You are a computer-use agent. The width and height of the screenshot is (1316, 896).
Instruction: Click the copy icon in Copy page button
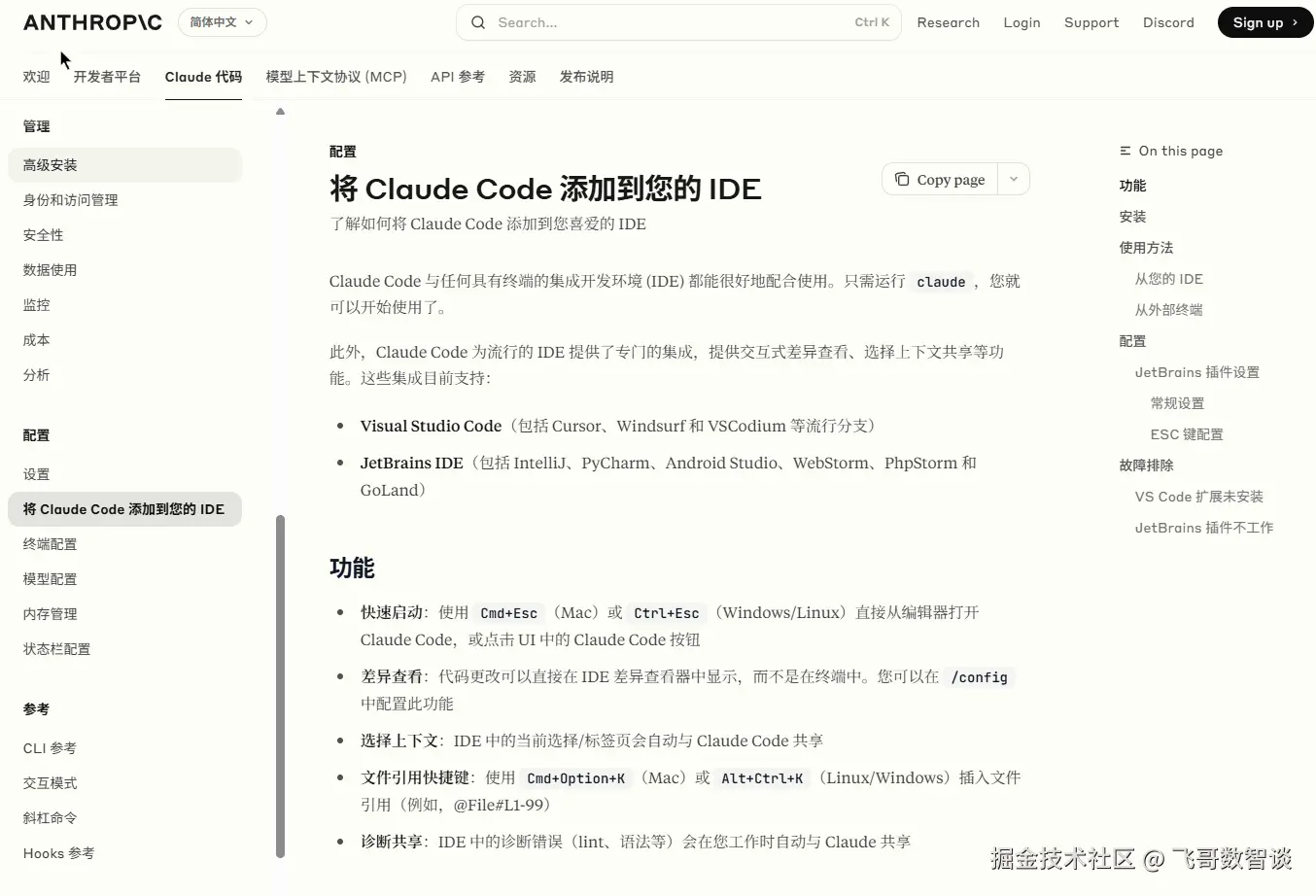click(x=902, y=179)
